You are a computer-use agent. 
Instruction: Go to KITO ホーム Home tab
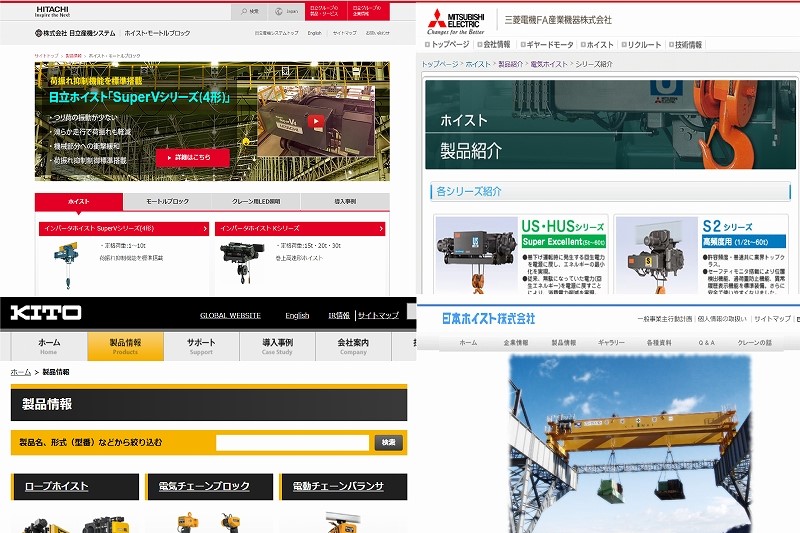pyautogui.click(x=49, y=346)
